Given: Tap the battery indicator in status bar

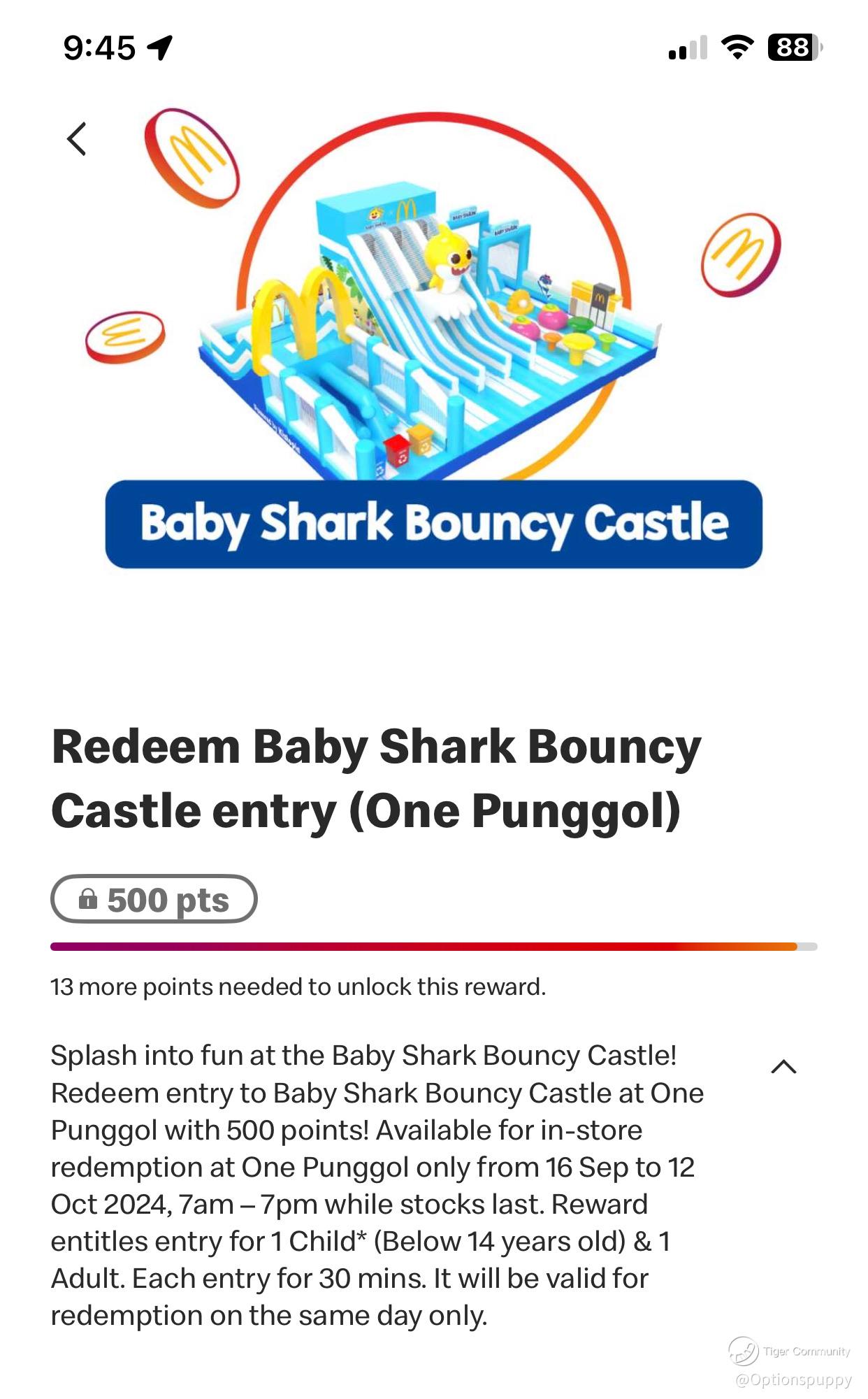Looking at the screenshot, I should point(795,48).
